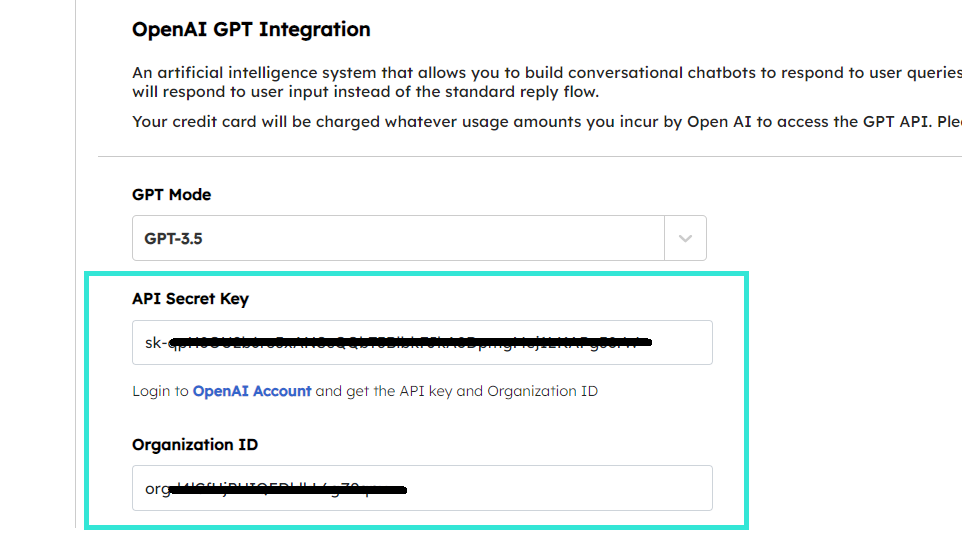Click the 'Login to' helper text

160,391
